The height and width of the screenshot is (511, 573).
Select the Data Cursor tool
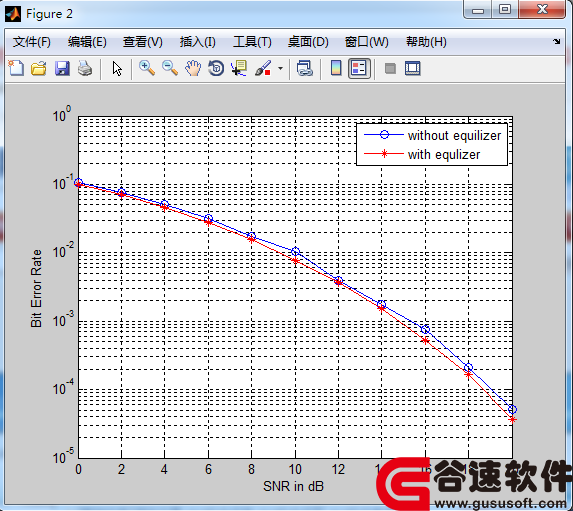click(239, 68)
